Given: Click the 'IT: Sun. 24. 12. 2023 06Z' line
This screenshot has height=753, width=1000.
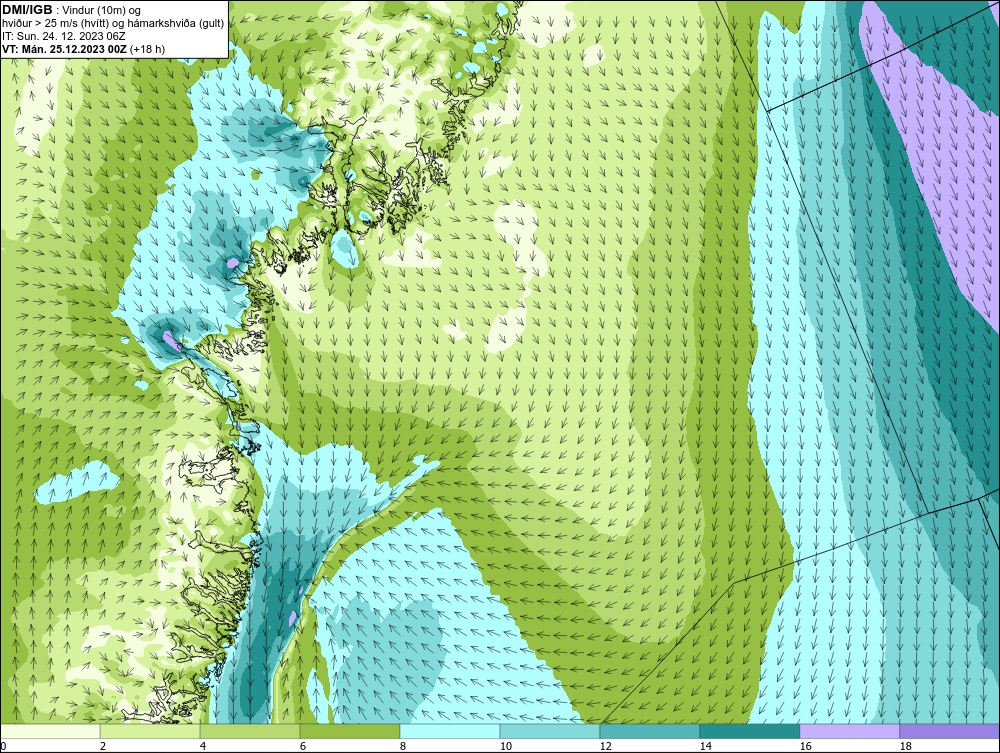Looking at the screenshot, I should coord(64,36).
